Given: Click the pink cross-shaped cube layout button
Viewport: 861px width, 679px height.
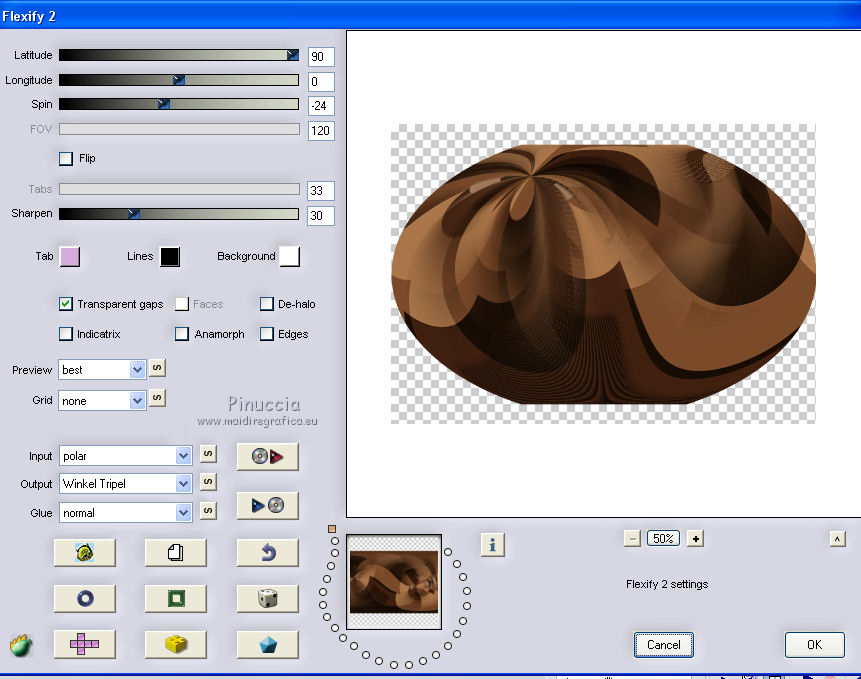Looking at the screenshot, I should 84,645.
